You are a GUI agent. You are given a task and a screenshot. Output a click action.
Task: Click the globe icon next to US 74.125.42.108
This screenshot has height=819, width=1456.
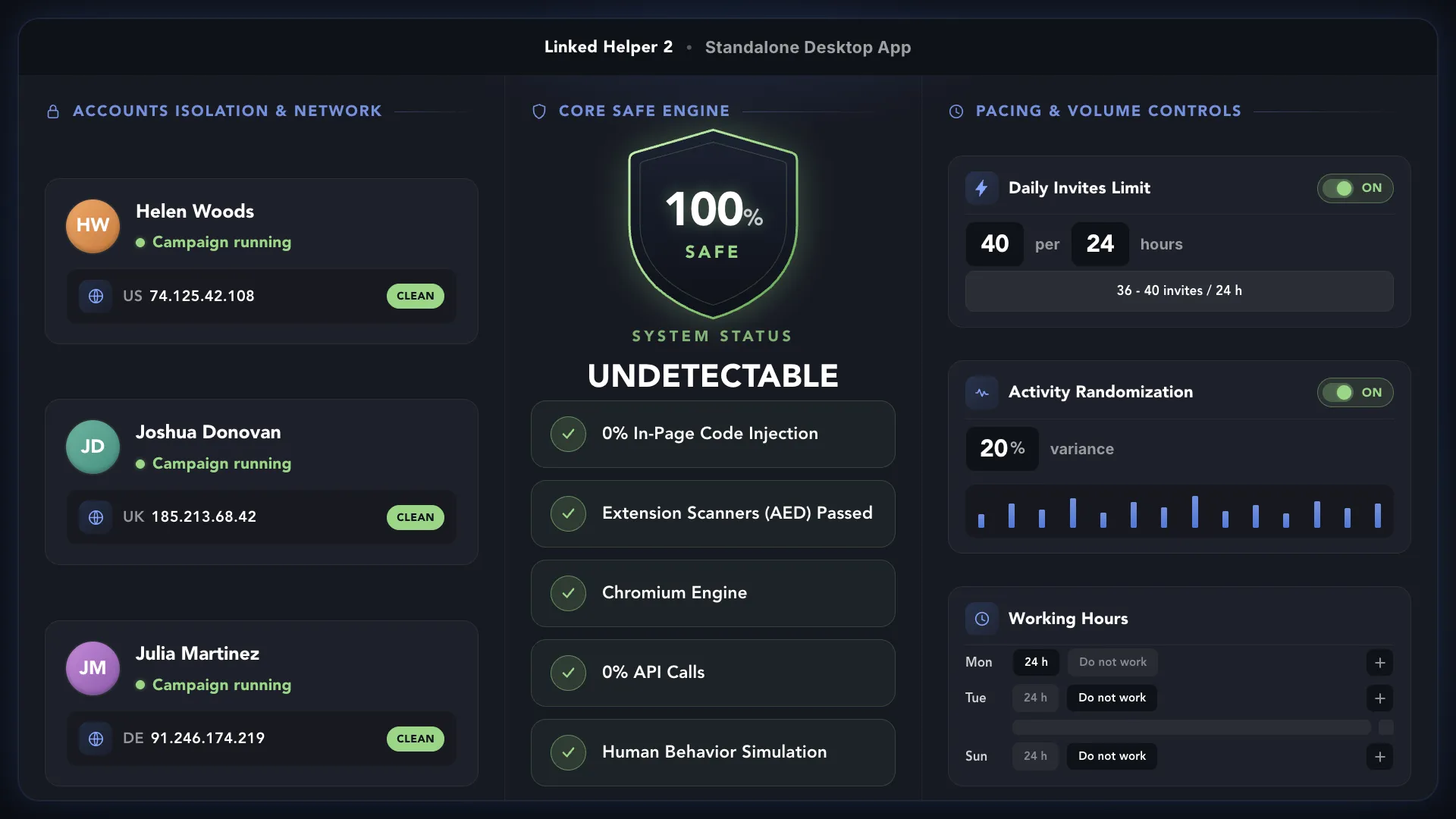[96, 296]
